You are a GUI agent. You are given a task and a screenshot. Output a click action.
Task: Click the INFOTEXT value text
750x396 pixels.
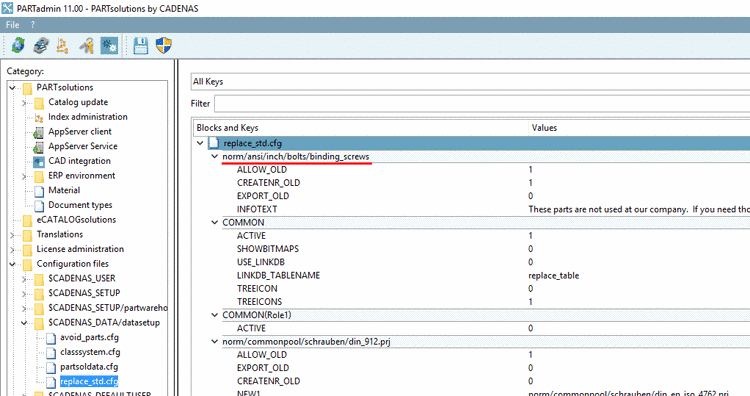pyautogui.click(x=639, y=209)
